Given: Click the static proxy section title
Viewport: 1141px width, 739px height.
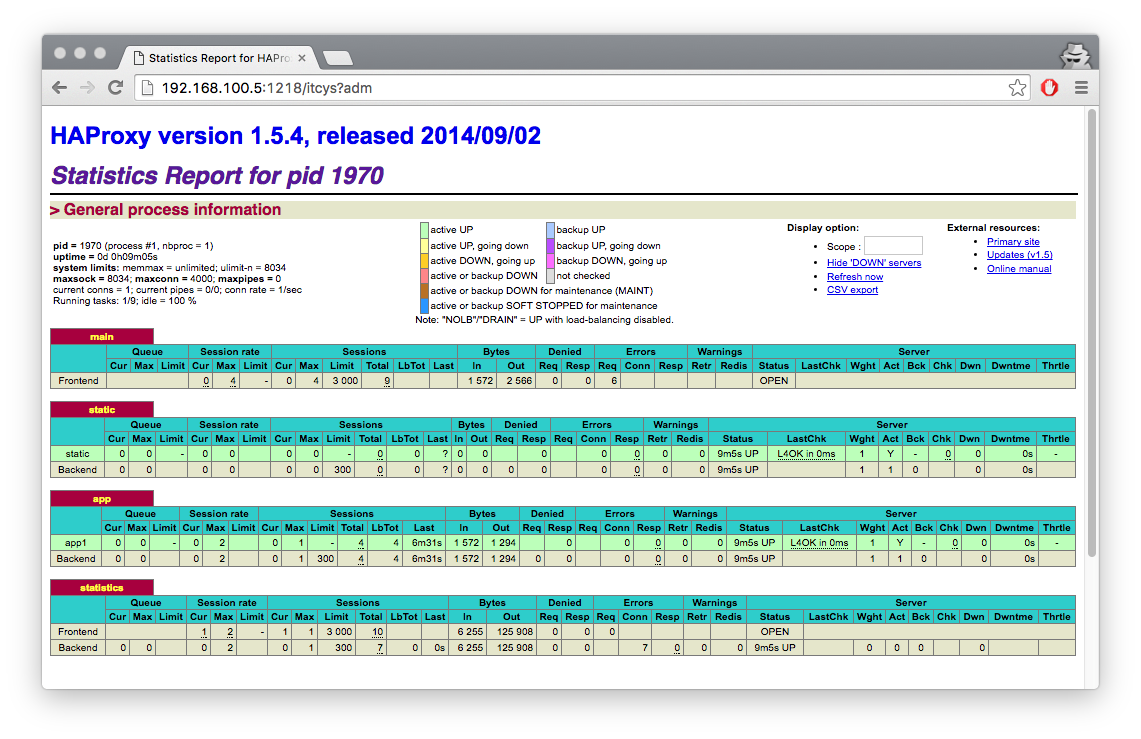Looking at the screenshot, I should pyautogui.click(x=102, y=410).
